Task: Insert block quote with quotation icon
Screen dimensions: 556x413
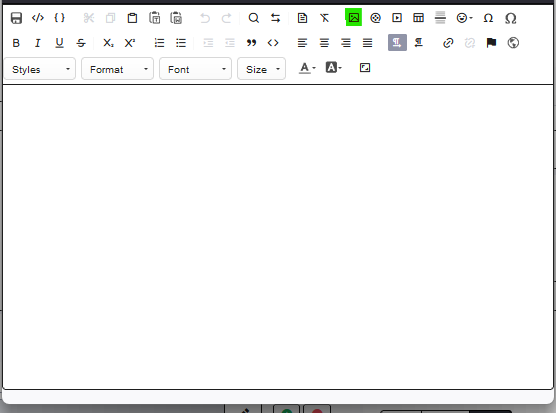Action: 251,43
